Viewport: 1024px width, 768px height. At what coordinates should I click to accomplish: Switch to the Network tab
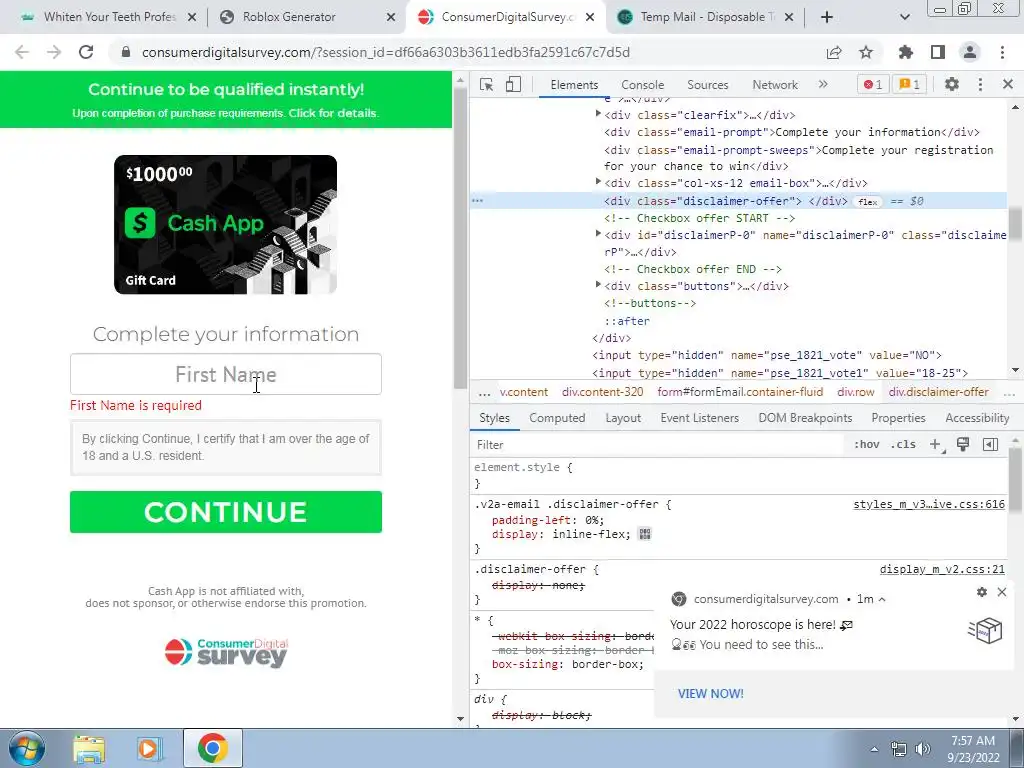pyautogui.click(x=775, y=85)
